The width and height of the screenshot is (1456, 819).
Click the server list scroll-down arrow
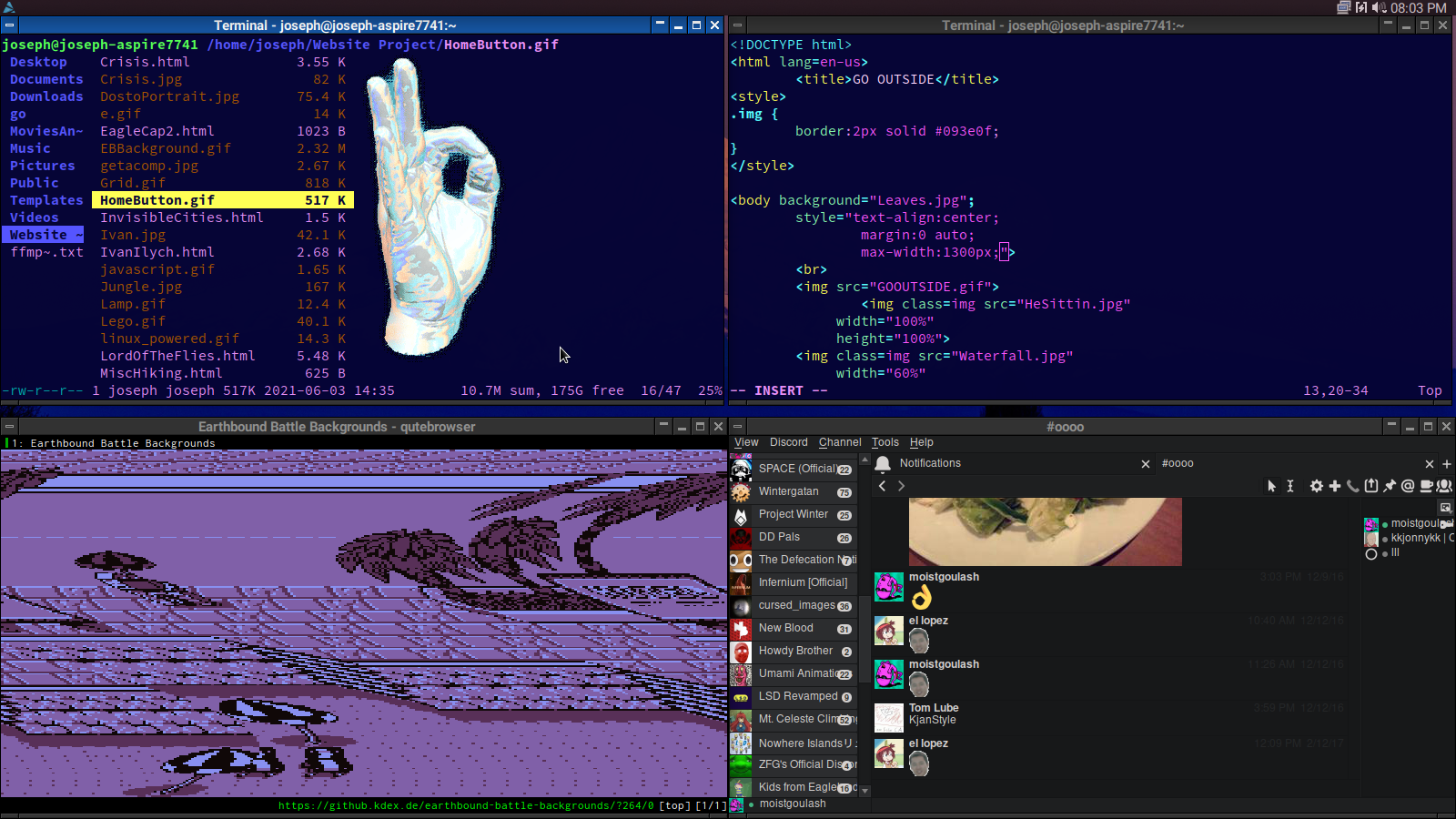[x=865, y=791]
